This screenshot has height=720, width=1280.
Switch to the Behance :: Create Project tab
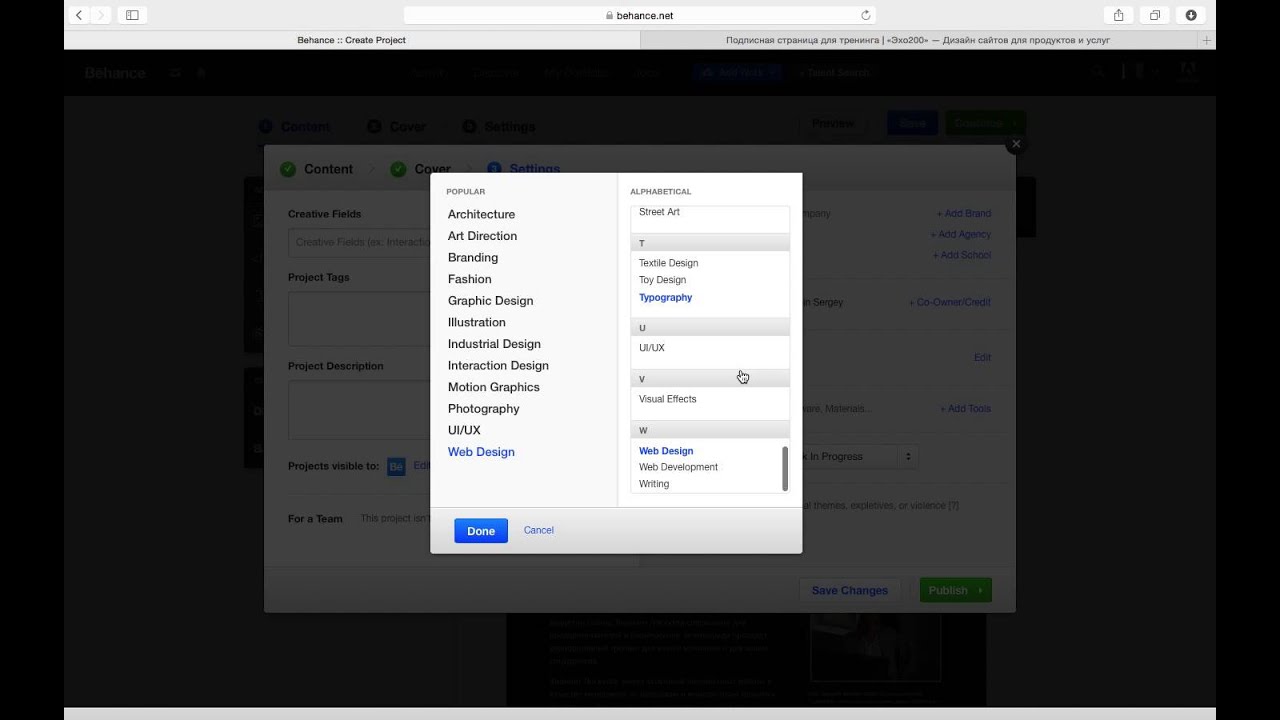pyautogui.click(x=352, y=40)
